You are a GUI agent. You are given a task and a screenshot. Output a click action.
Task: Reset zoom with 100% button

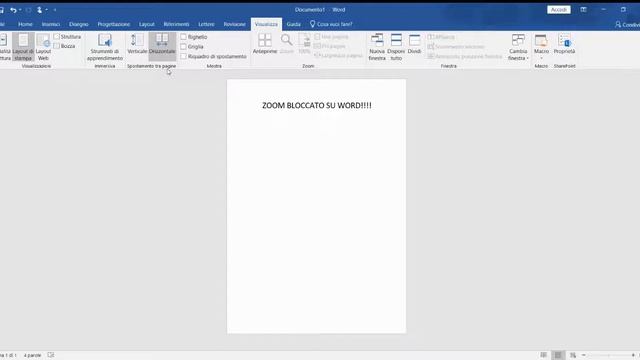304,44
